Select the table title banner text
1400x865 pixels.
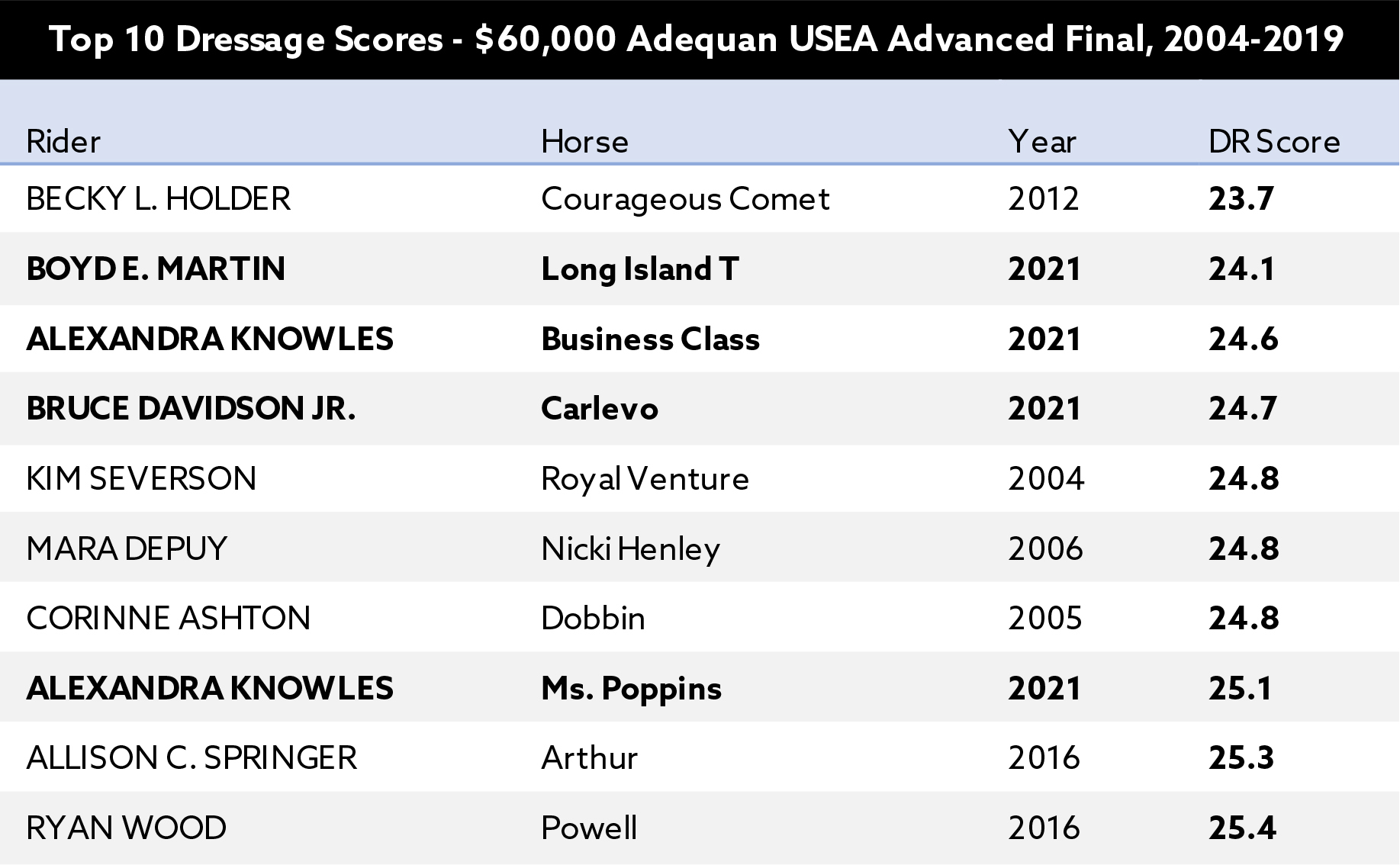click(697, 39)
